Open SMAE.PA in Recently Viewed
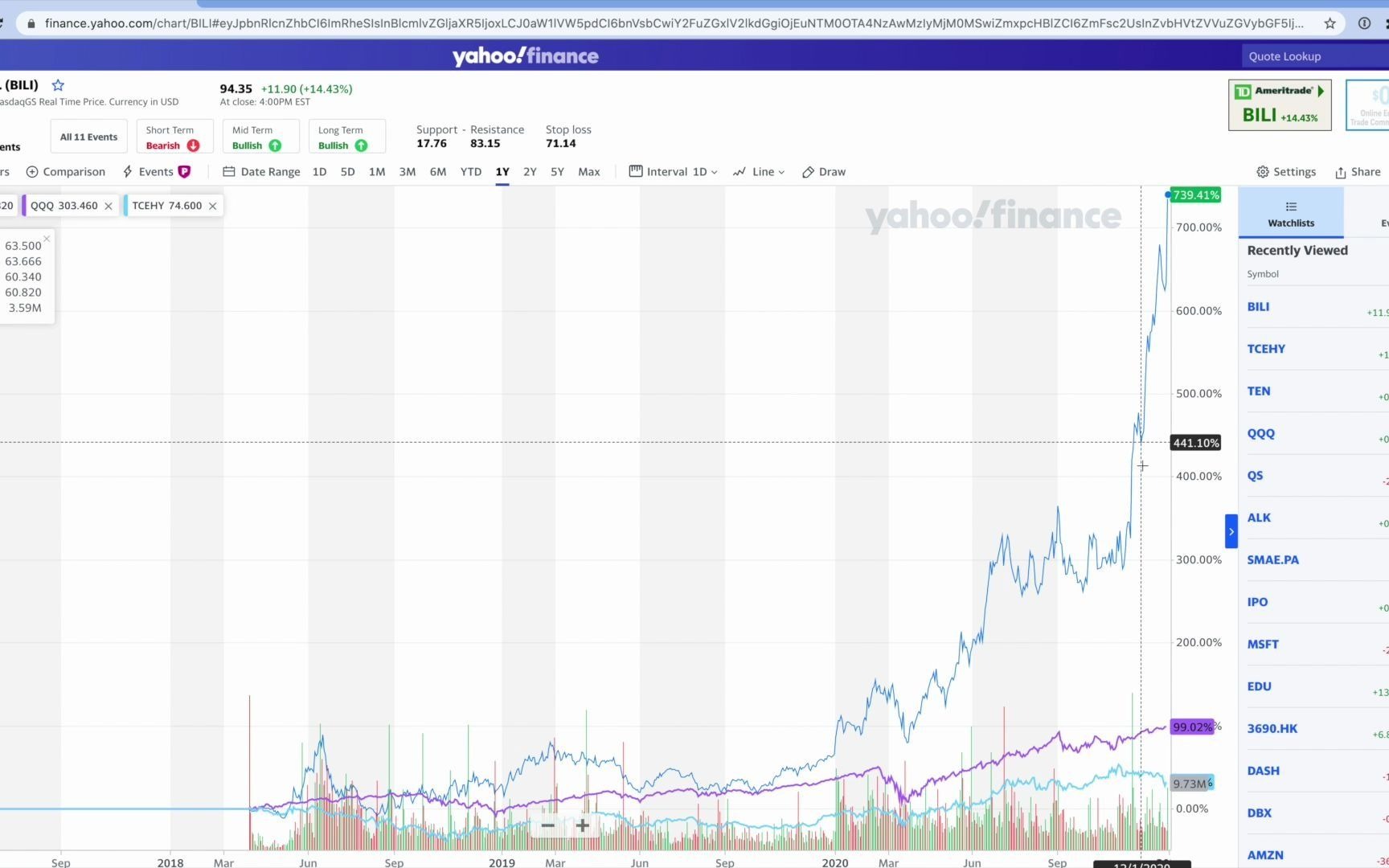This screenshot has height=868, width=1389. [1272, 560]
